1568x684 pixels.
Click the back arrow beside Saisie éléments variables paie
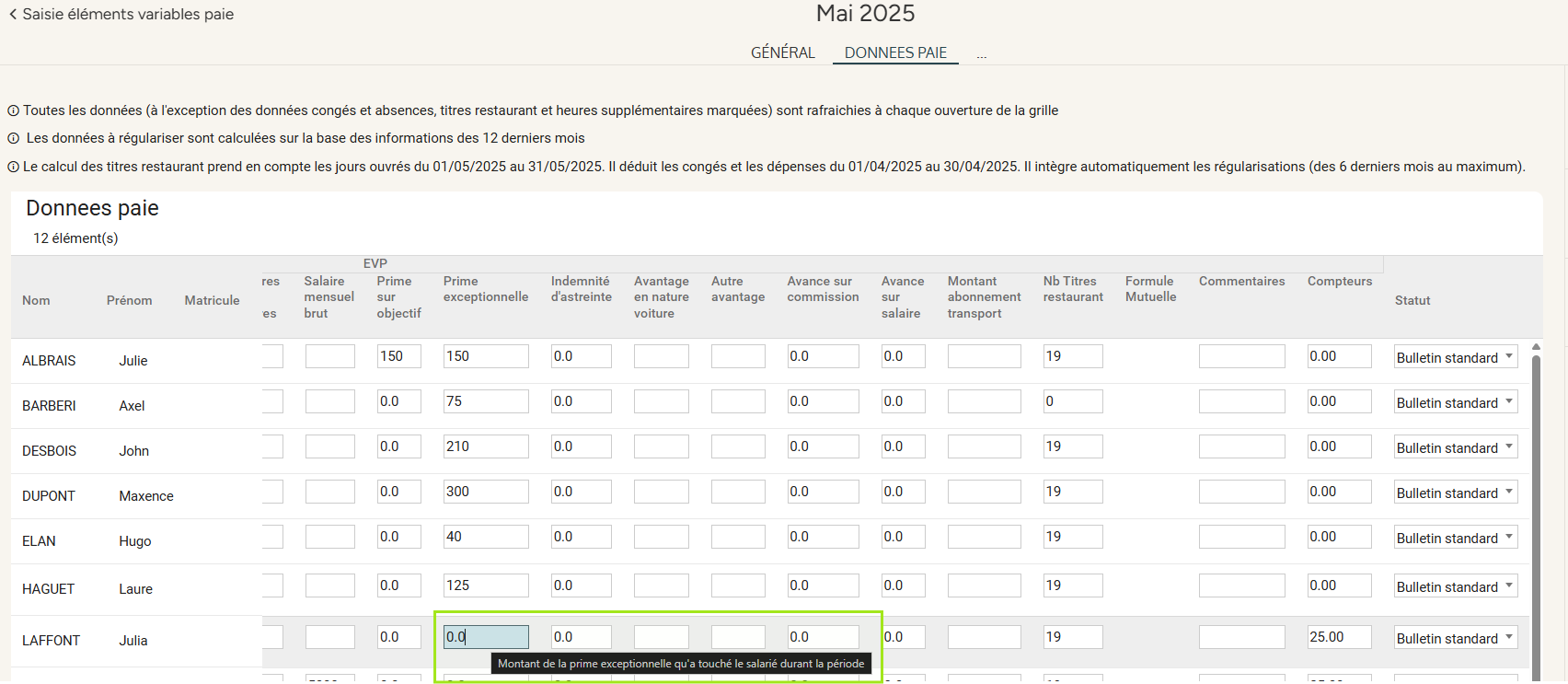[13, 15]
